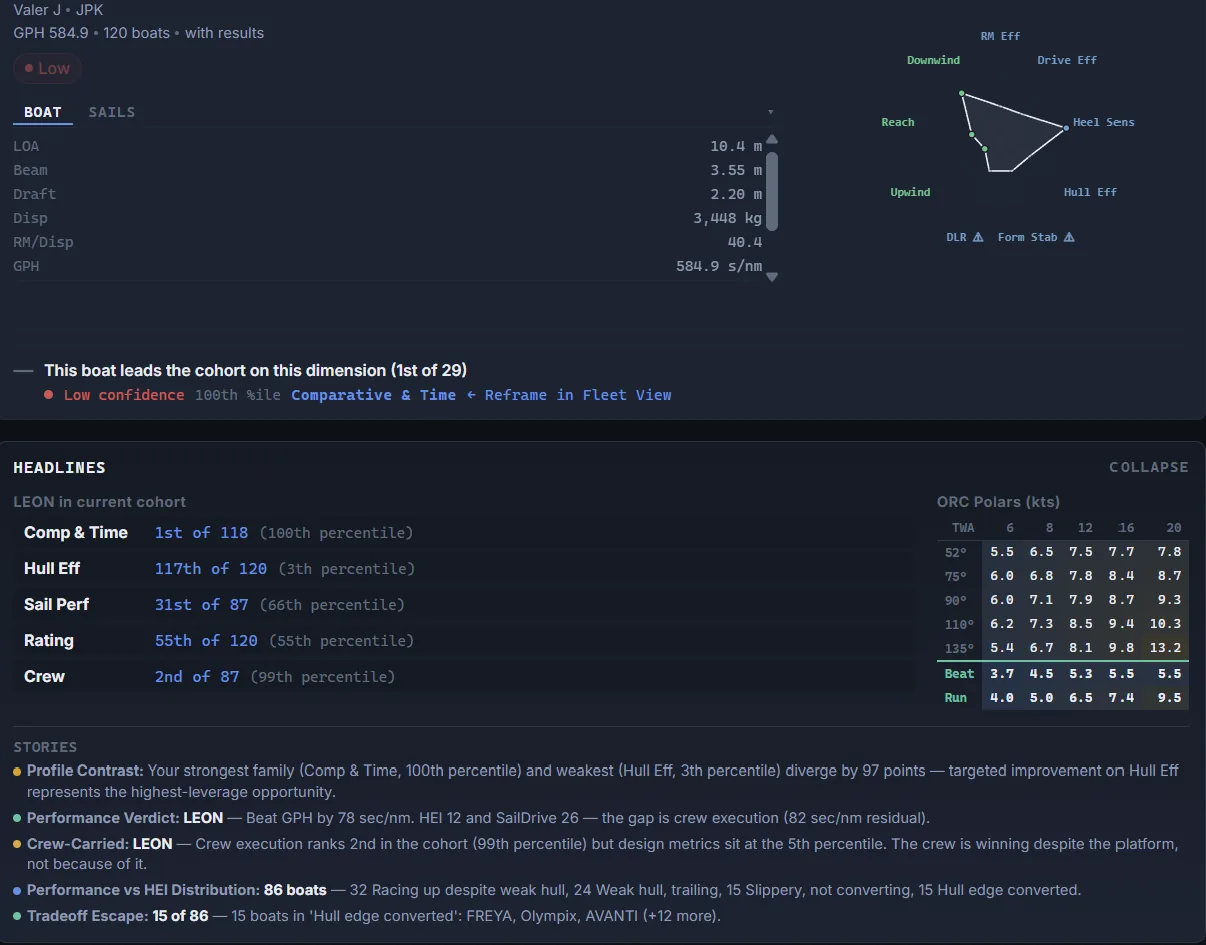This screenshot has height=945, width=1206.
Task: Click the ORC Polars (kts) heading
Action: (998, 502)
